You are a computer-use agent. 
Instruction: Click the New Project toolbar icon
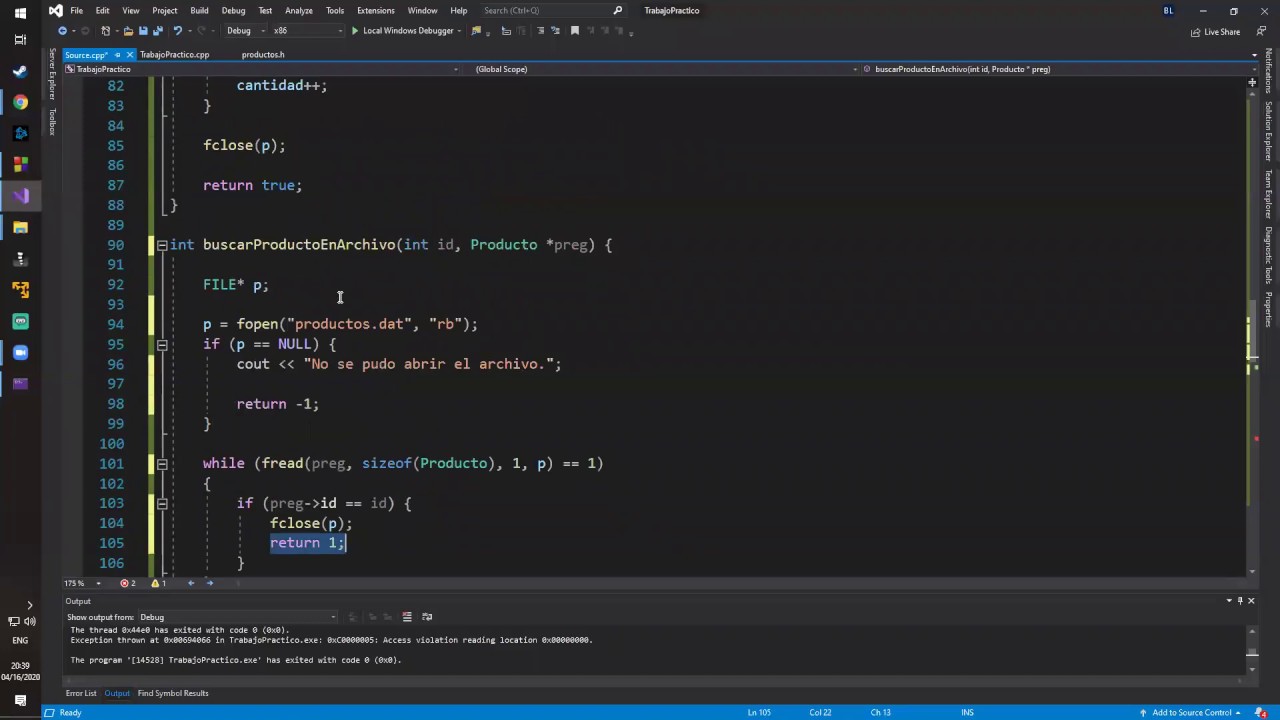(x=105, y=31)
